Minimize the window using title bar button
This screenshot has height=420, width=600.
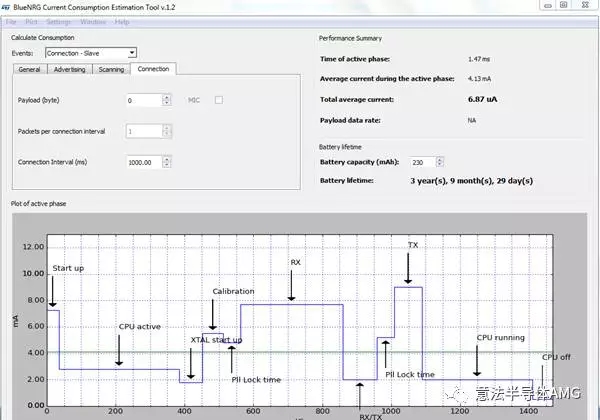548,5
